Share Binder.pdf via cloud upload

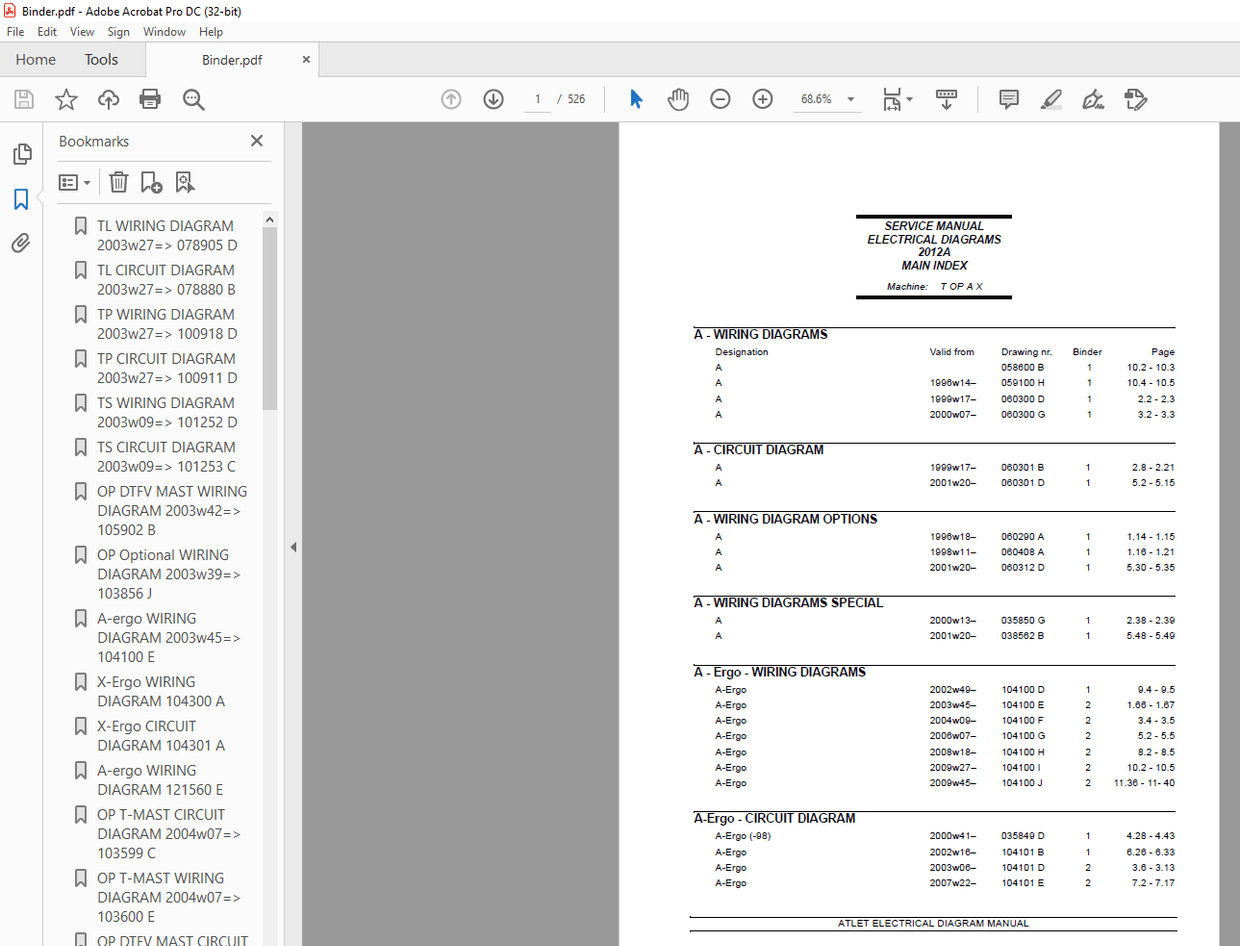107,99
